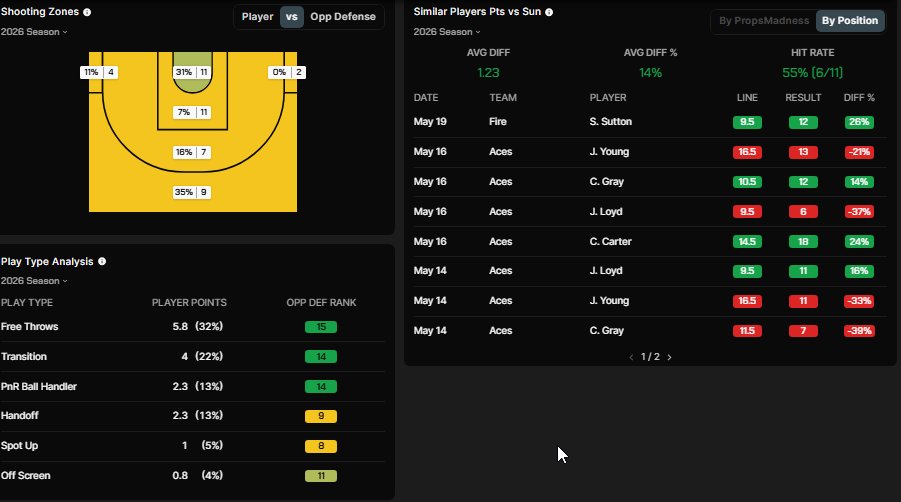Click DATE column header
This screenshot has height=502, width=901.
[426, 98]
